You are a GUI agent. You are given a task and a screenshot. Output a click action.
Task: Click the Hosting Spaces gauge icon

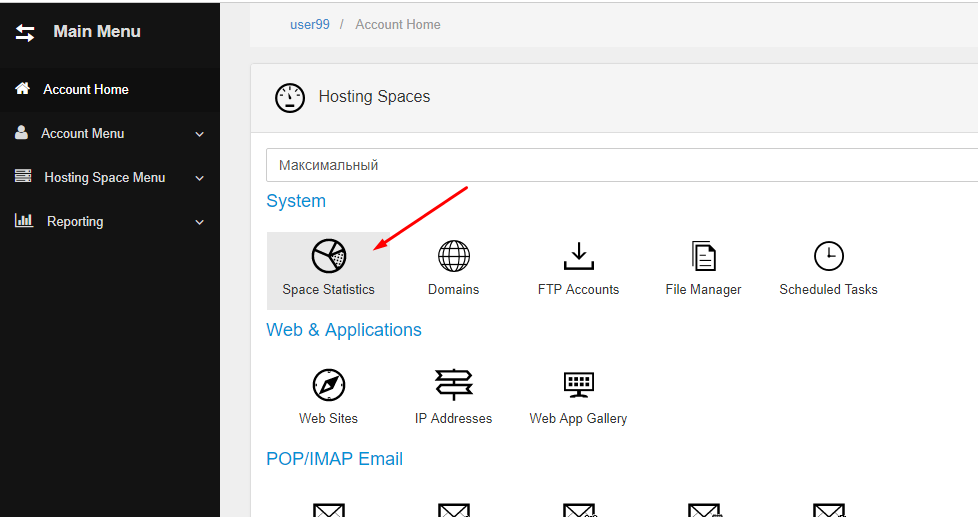click(290, 98)
